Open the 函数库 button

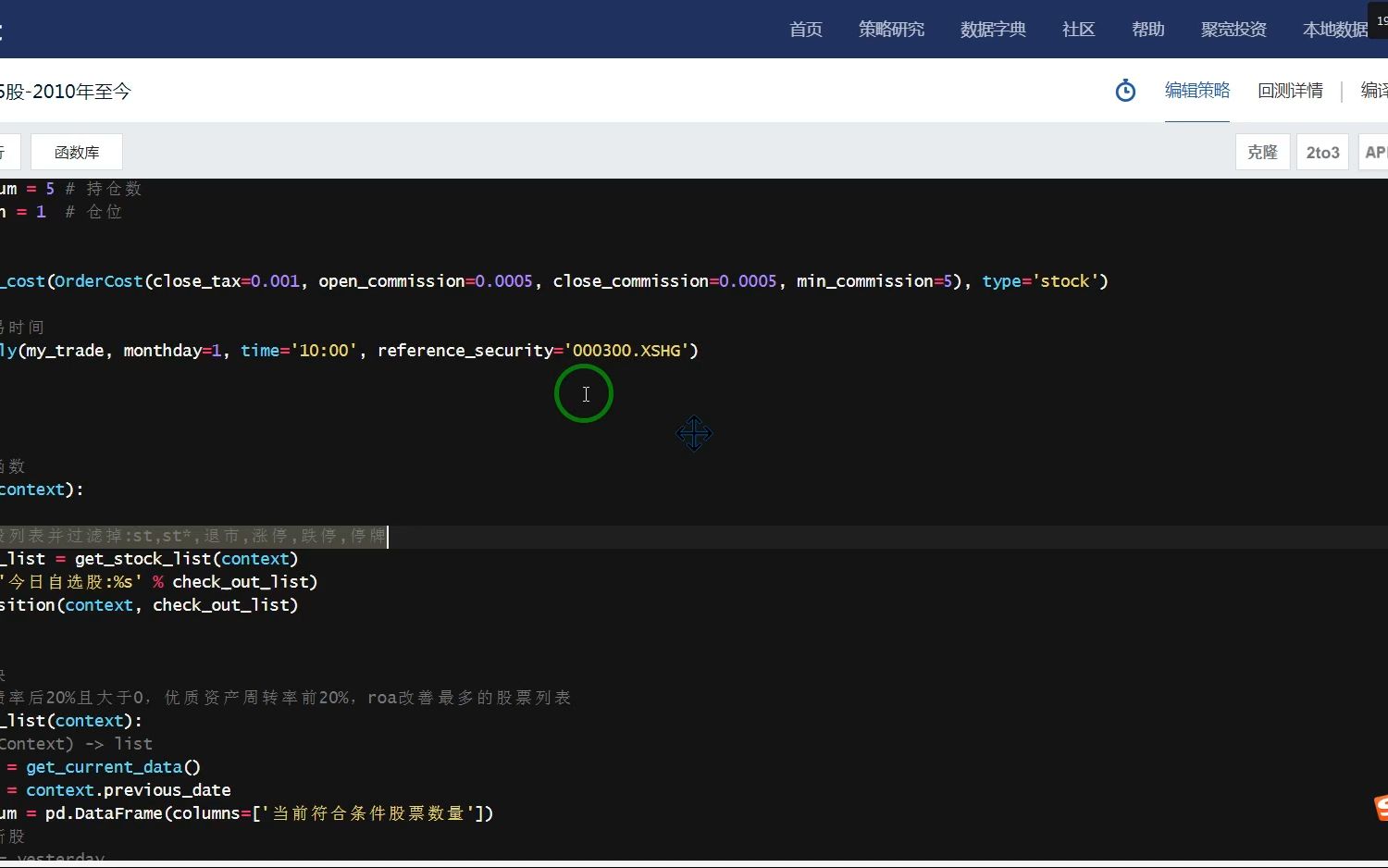point(77,152)
